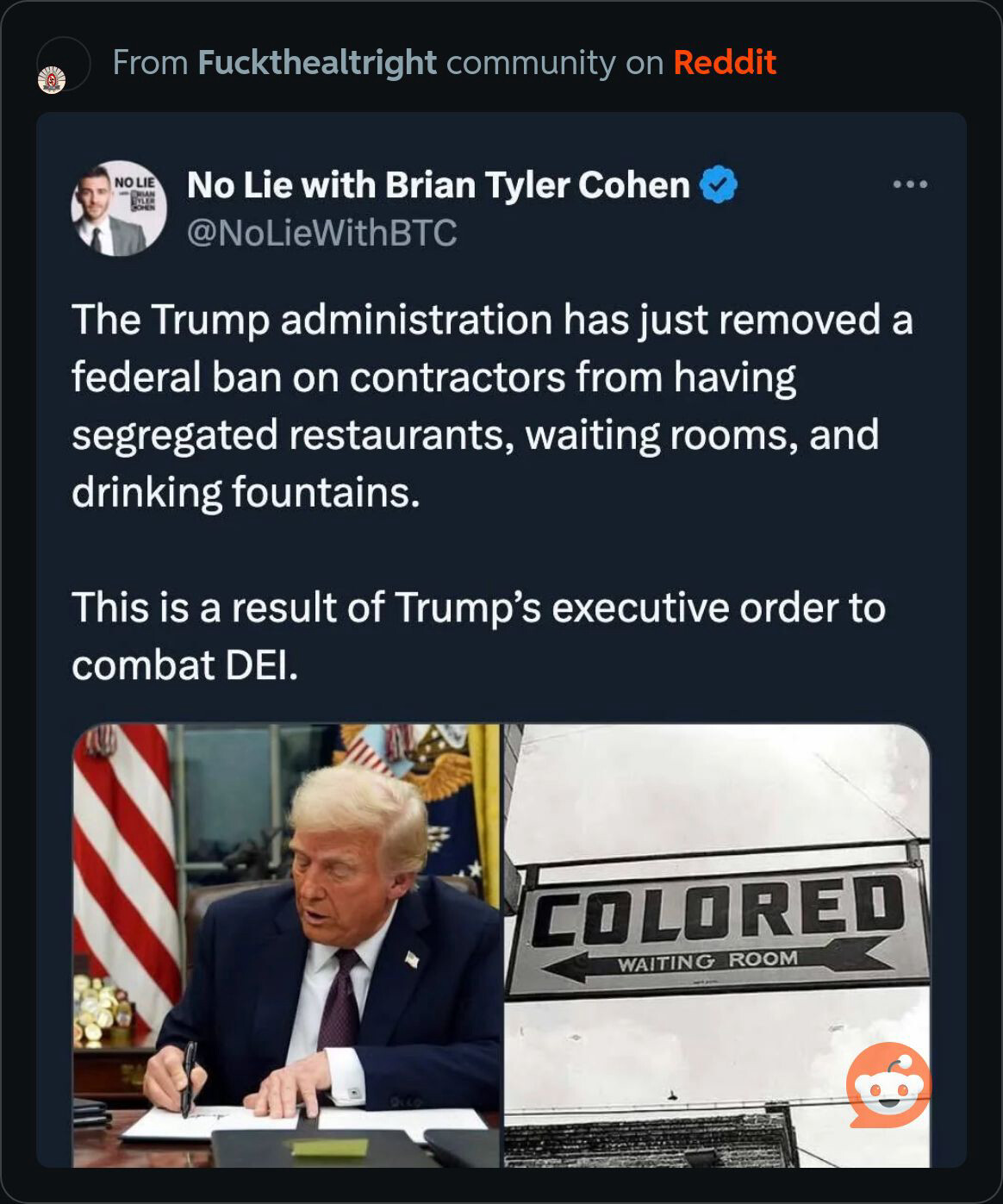
Task: Click the blue verified checkmark badge
Action: pyautogui.click(x=719, y=185)
